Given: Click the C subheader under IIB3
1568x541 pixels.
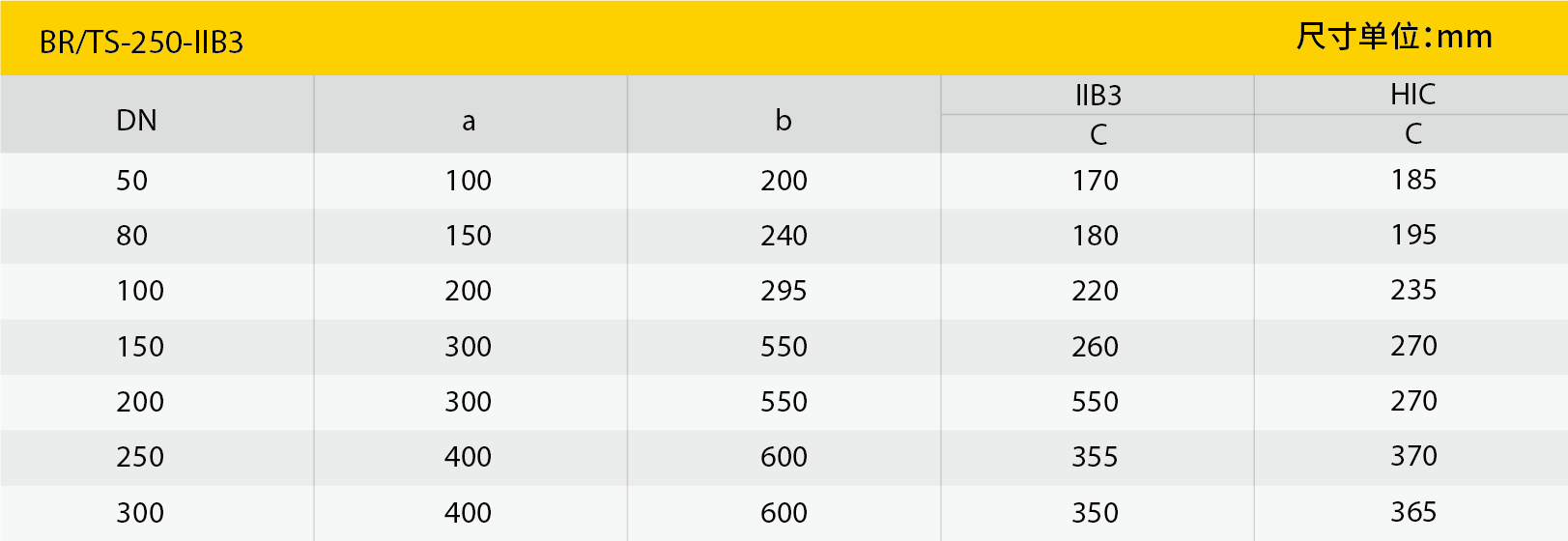Looking at the screenshot, I should [1098, 135].
